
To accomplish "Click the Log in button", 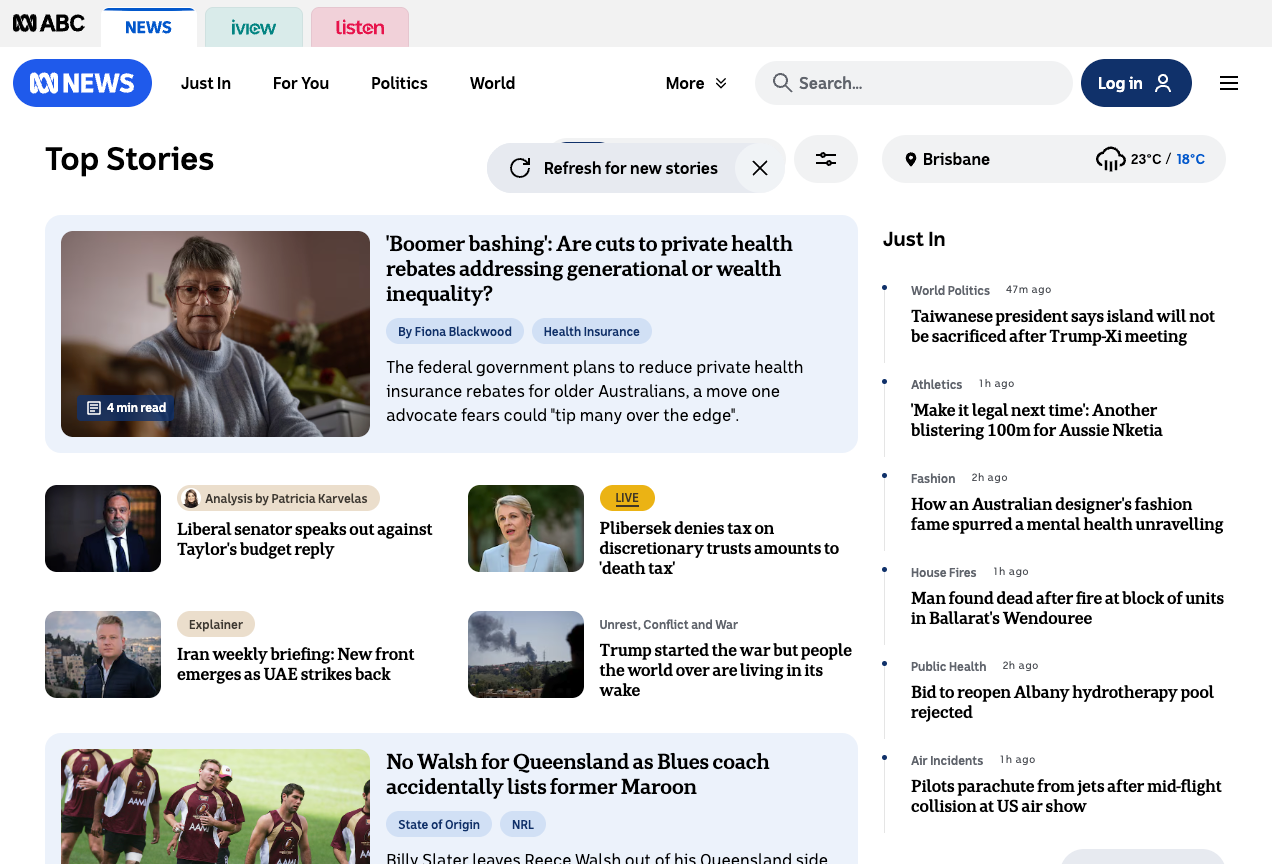I will coord(1136,83).
